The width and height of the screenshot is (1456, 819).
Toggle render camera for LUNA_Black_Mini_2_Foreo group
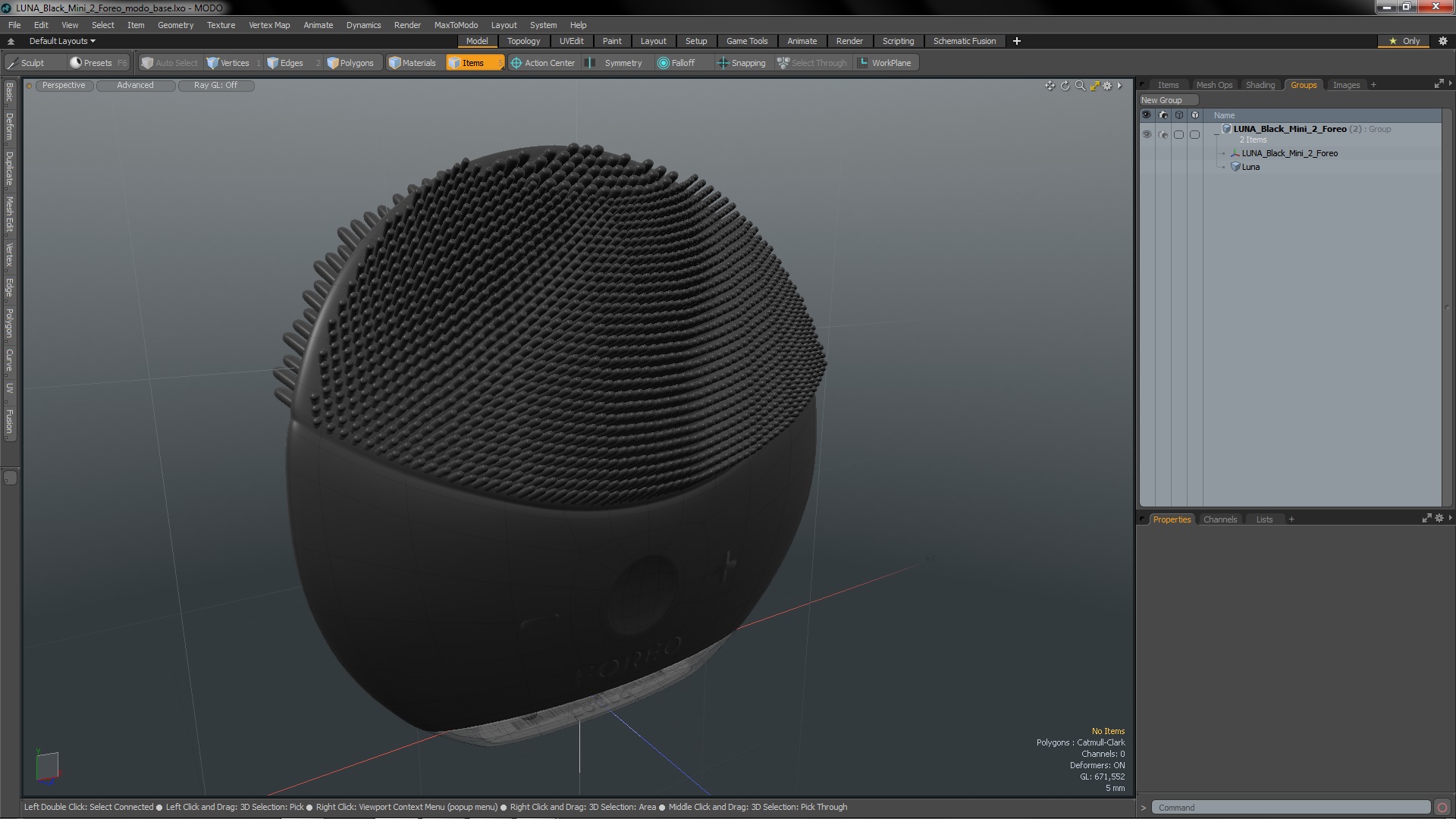1163,134
